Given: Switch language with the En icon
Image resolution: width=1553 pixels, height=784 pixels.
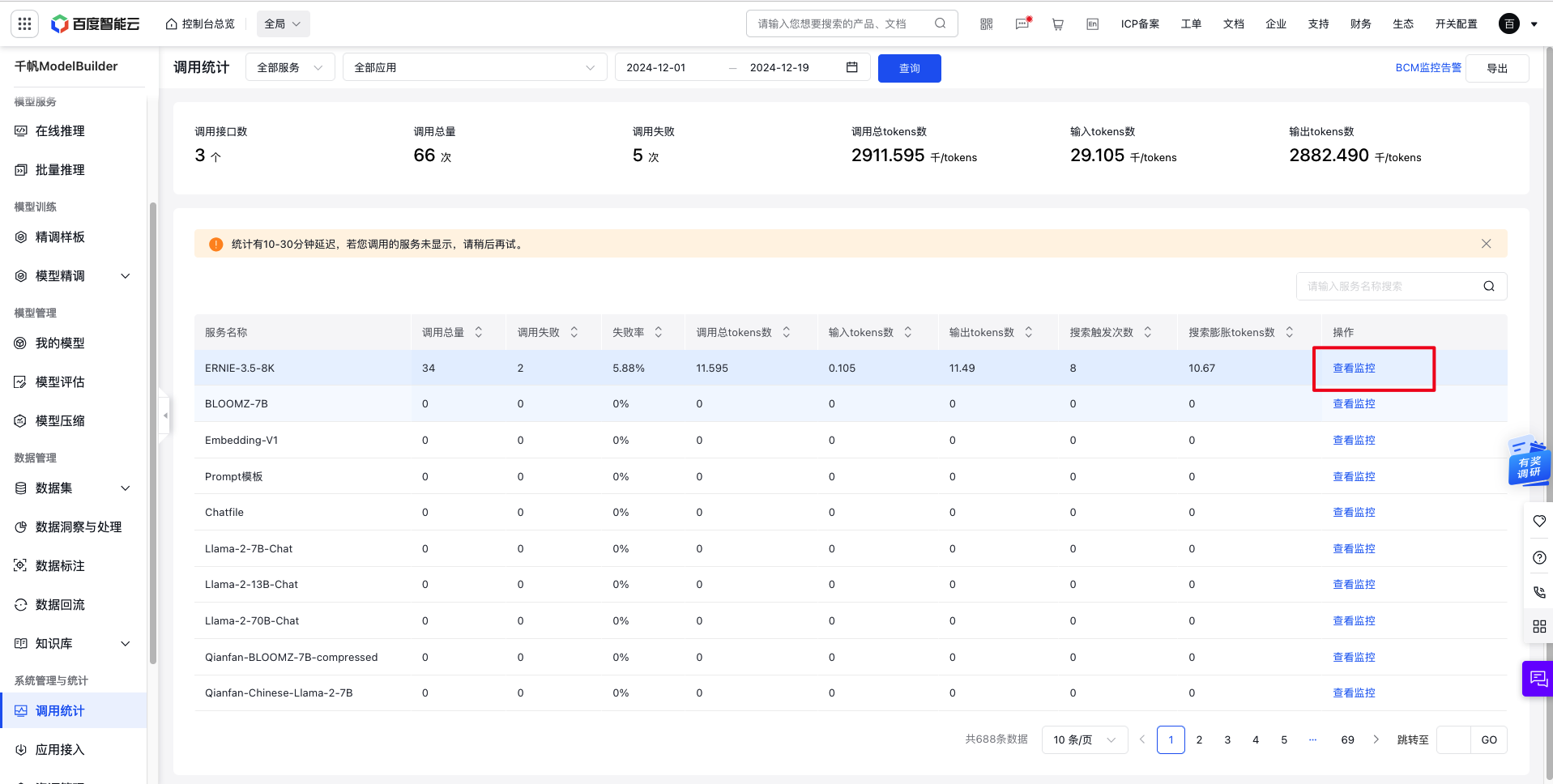Looking at the screenshot, I should pos(1092,24).
